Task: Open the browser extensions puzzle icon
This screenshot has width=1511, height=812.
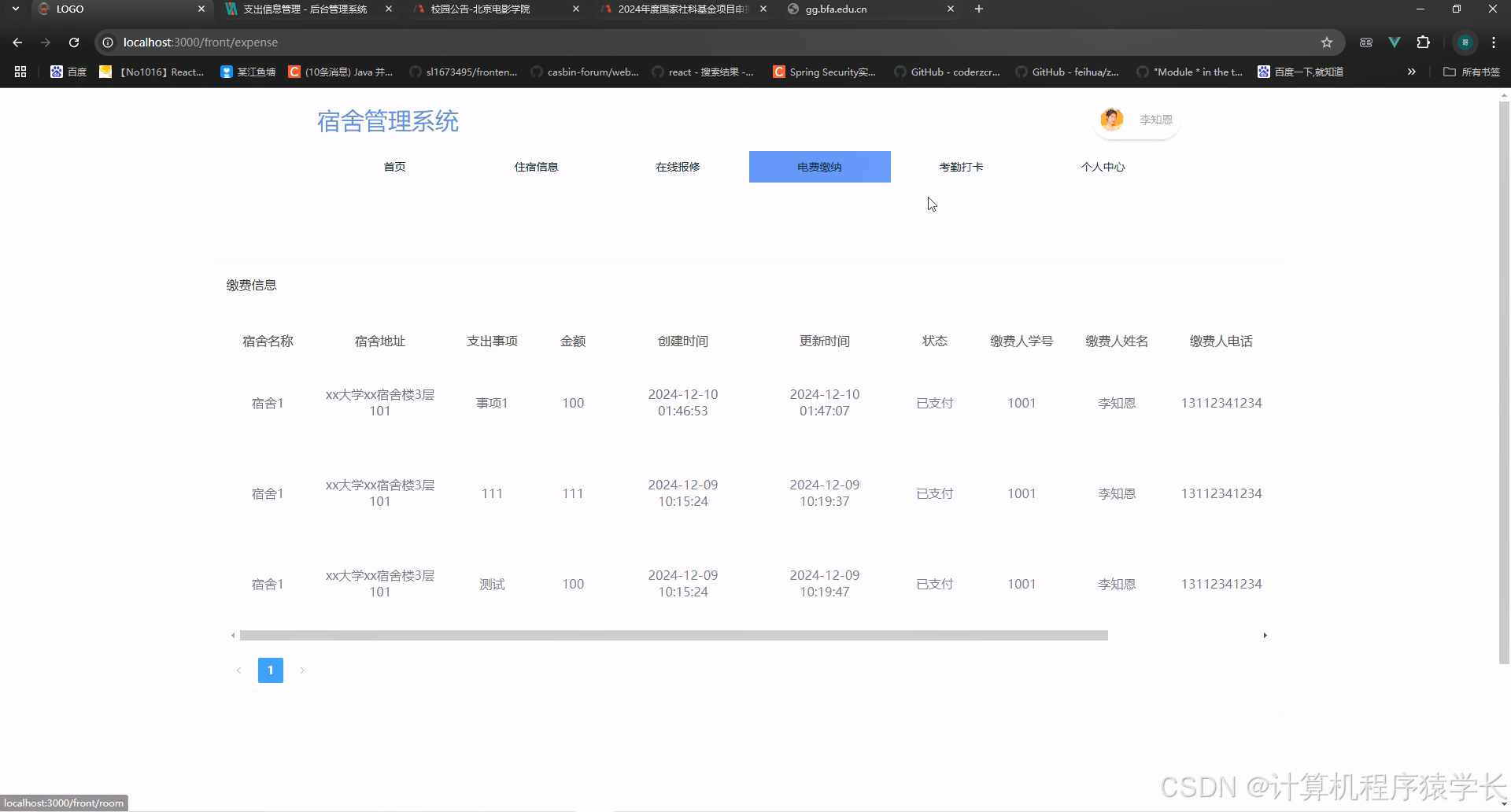Action: tap(1423, 42)
